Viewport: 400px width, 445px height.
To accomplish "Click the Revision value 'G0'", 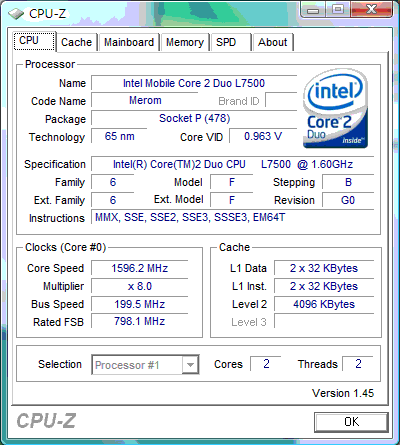I will tap(348, 200).
